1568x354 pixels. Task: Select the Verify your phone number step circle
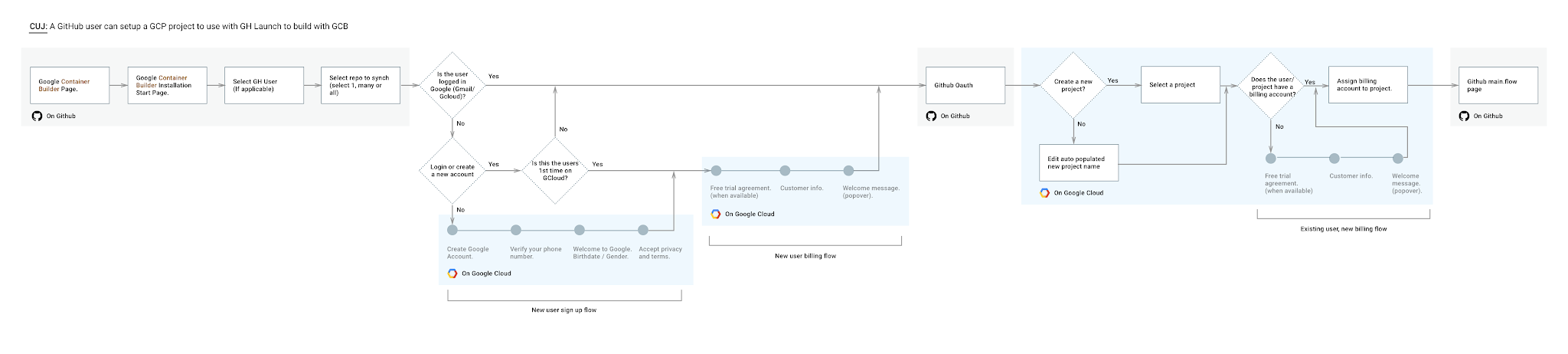(516, 230)
